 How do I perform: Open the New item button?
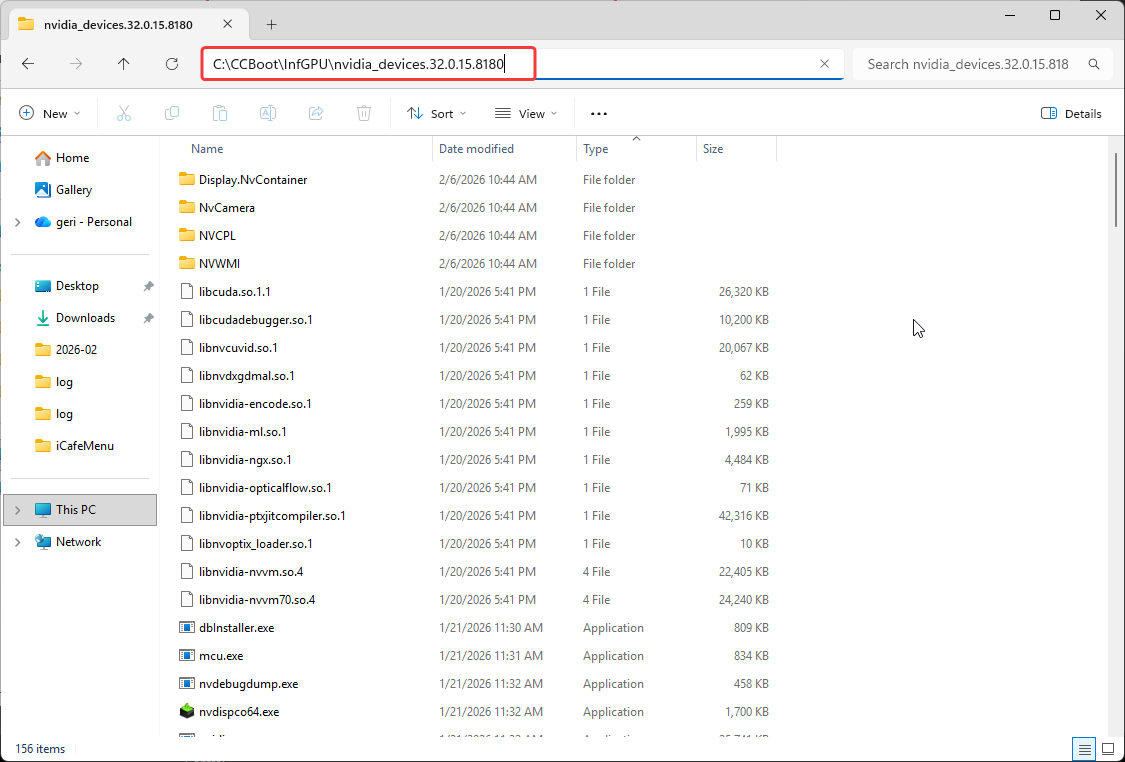click(50, 114)
